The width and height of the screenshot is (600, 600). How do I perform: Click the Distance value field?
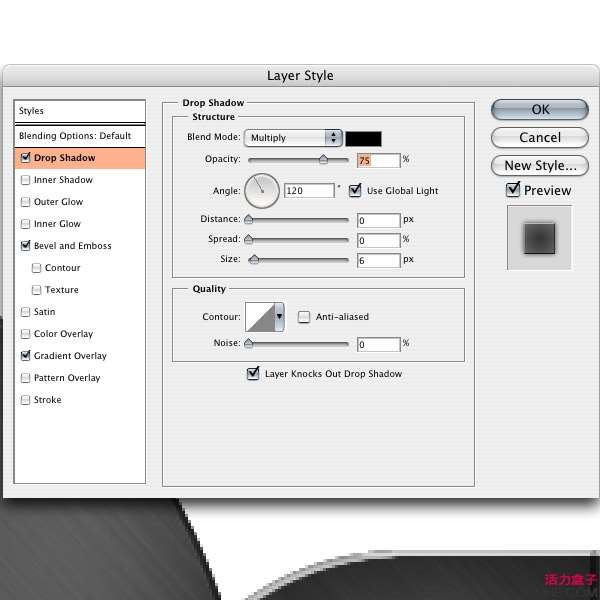[x=378, y=220]
